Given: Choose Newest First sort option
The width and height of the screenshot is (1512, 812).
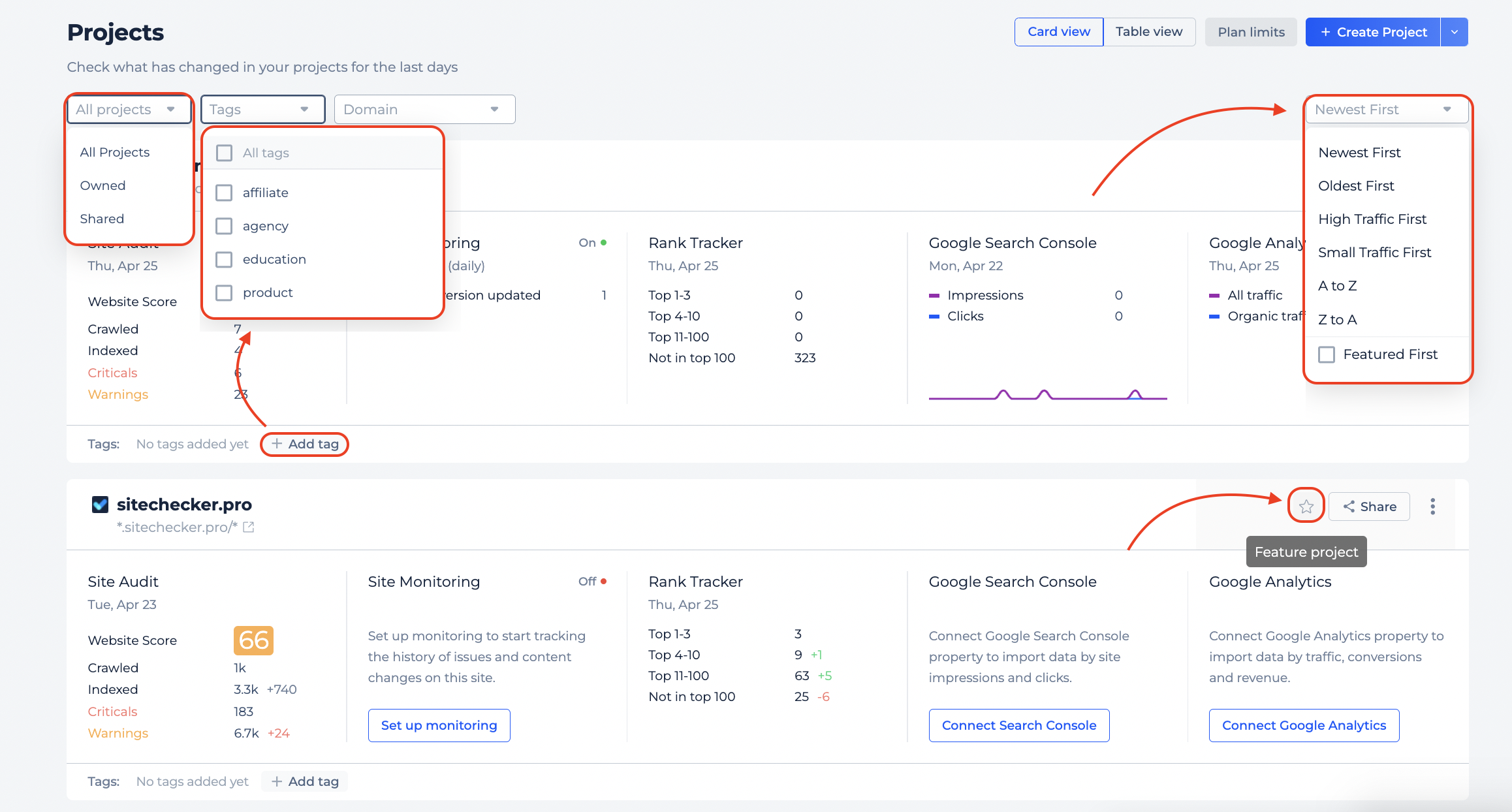Looking at the screenshot, I should coord(1359,153).
